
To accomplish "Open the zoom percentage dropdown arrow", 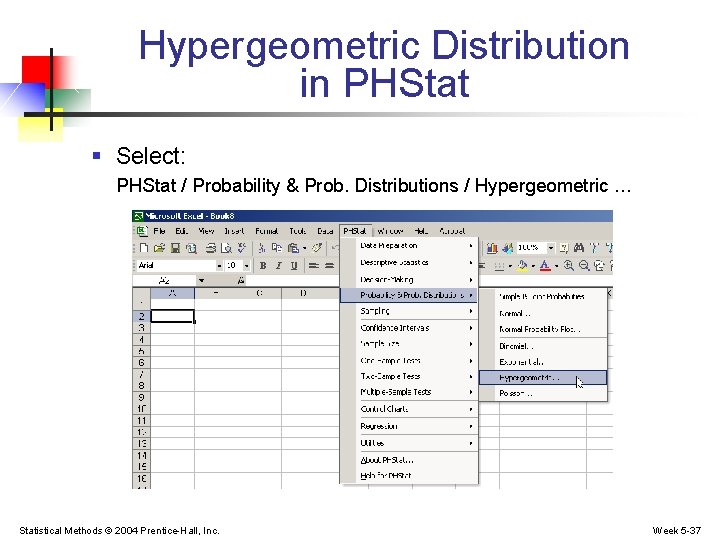I will point(551,248).
